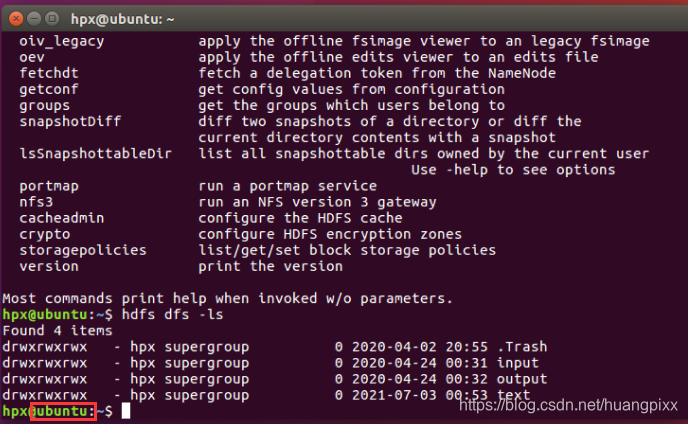Click the output directory entry

tap(522, 379)
